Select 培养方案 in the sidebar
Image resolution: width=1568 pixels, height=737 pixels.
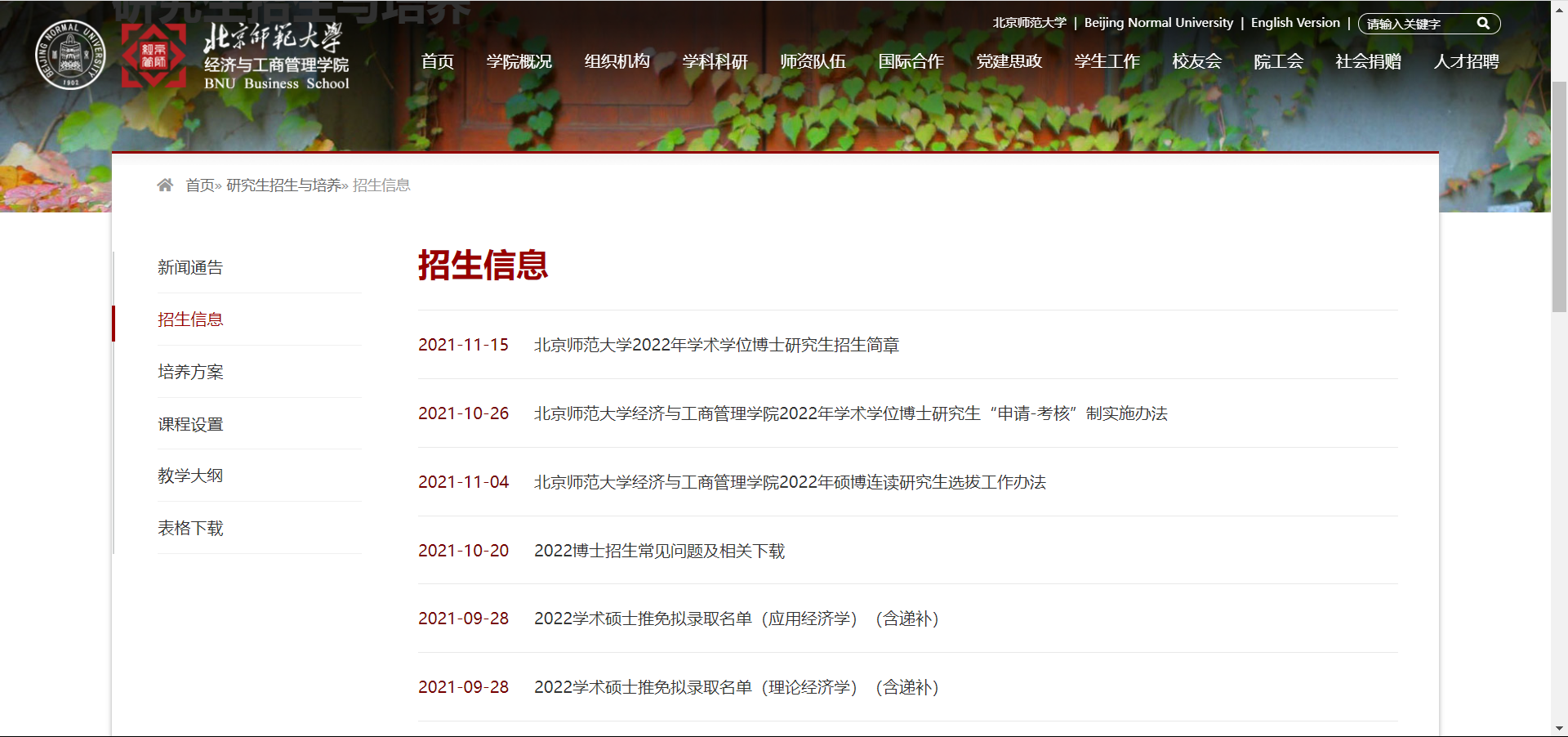pyautogui.click(x=190, y=372)
